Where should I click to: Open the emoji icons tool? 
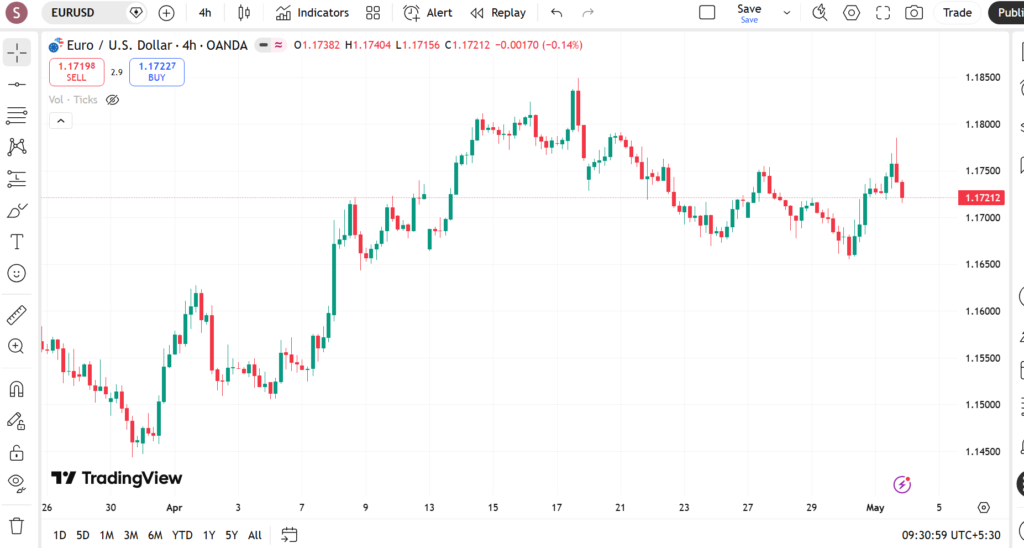point(17,274)
